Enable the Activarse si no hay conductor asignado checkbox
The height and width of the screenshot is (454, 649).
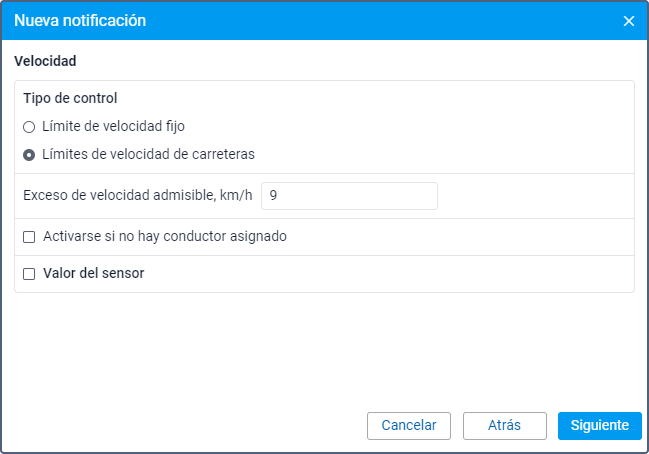tap(29, 237)
